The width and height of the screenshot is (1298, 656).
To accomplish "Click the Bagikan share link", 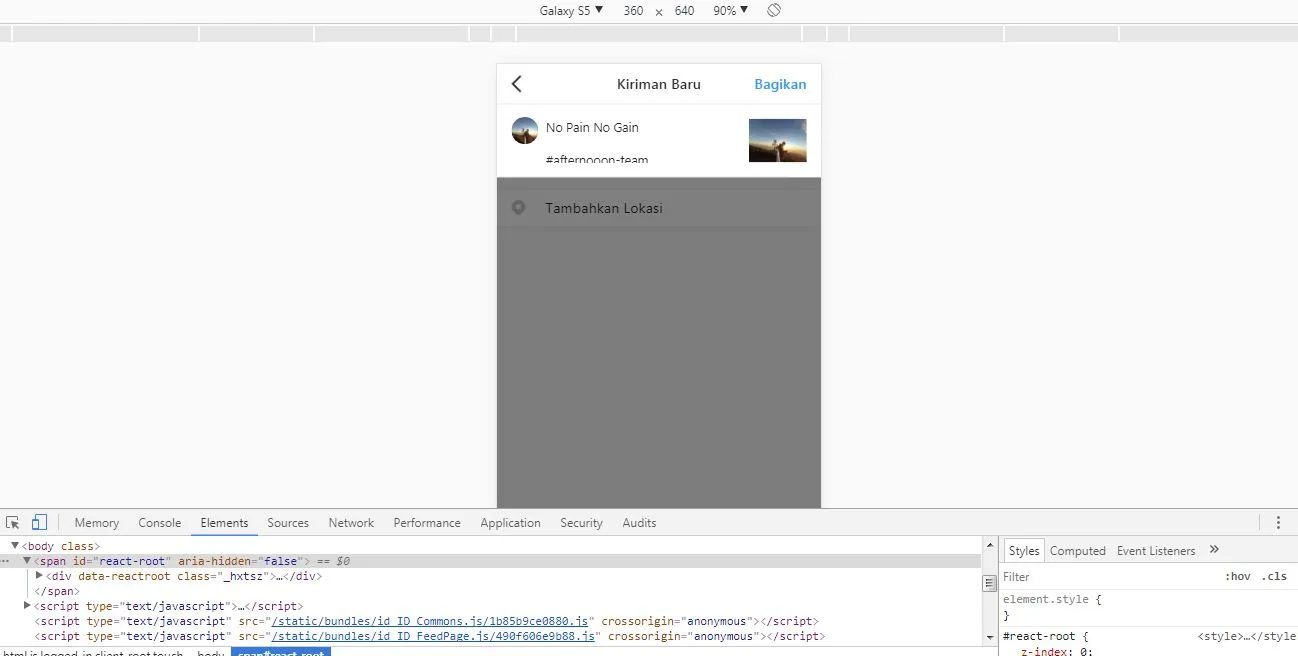I will pyautogui.click(x=780, y=84).
